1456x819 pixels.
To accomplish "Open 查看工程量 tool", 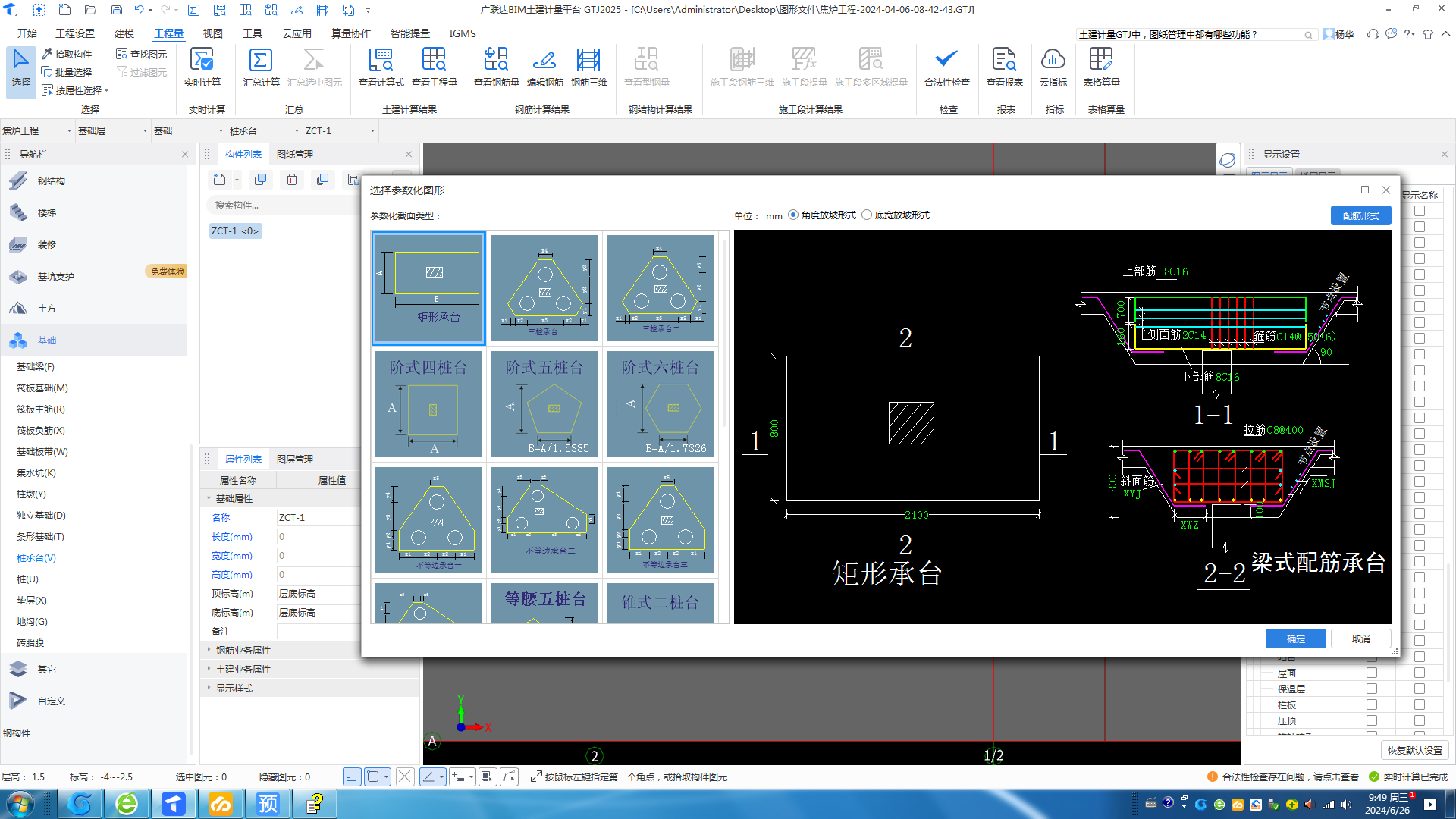I will pos(434,67).
